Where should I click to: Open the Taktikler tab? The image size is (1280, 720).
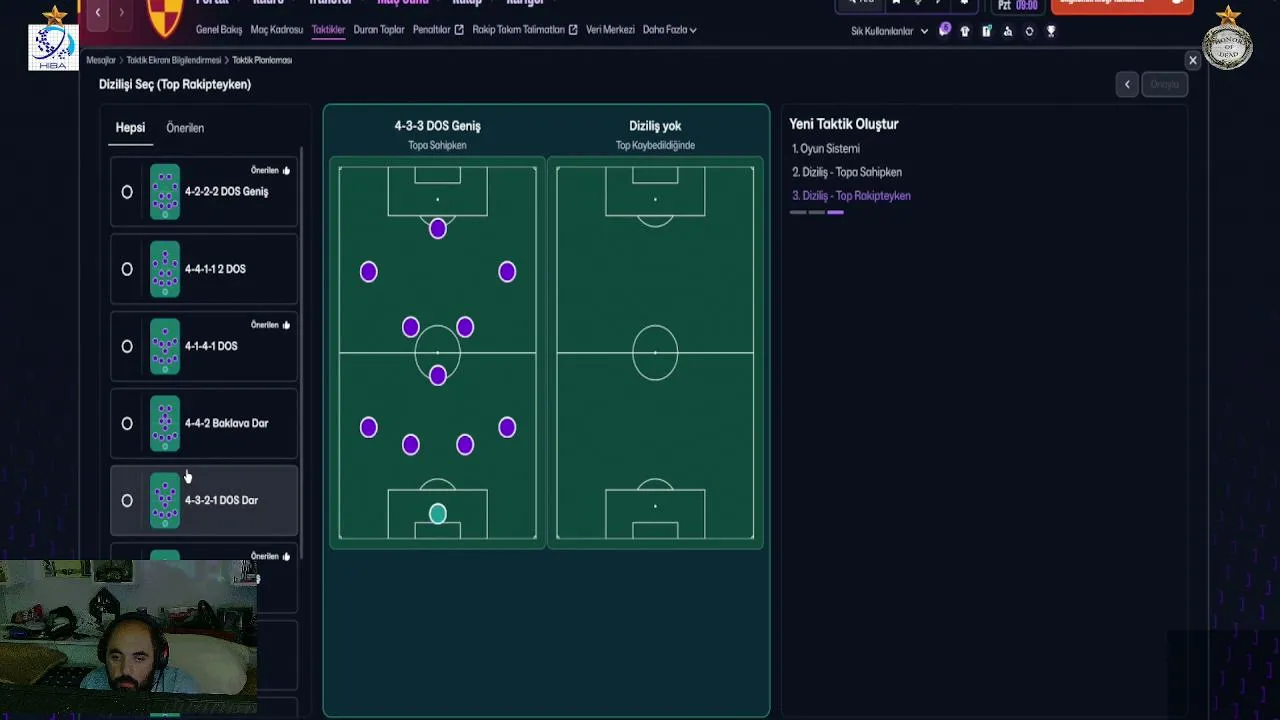[x=328, y=30]
